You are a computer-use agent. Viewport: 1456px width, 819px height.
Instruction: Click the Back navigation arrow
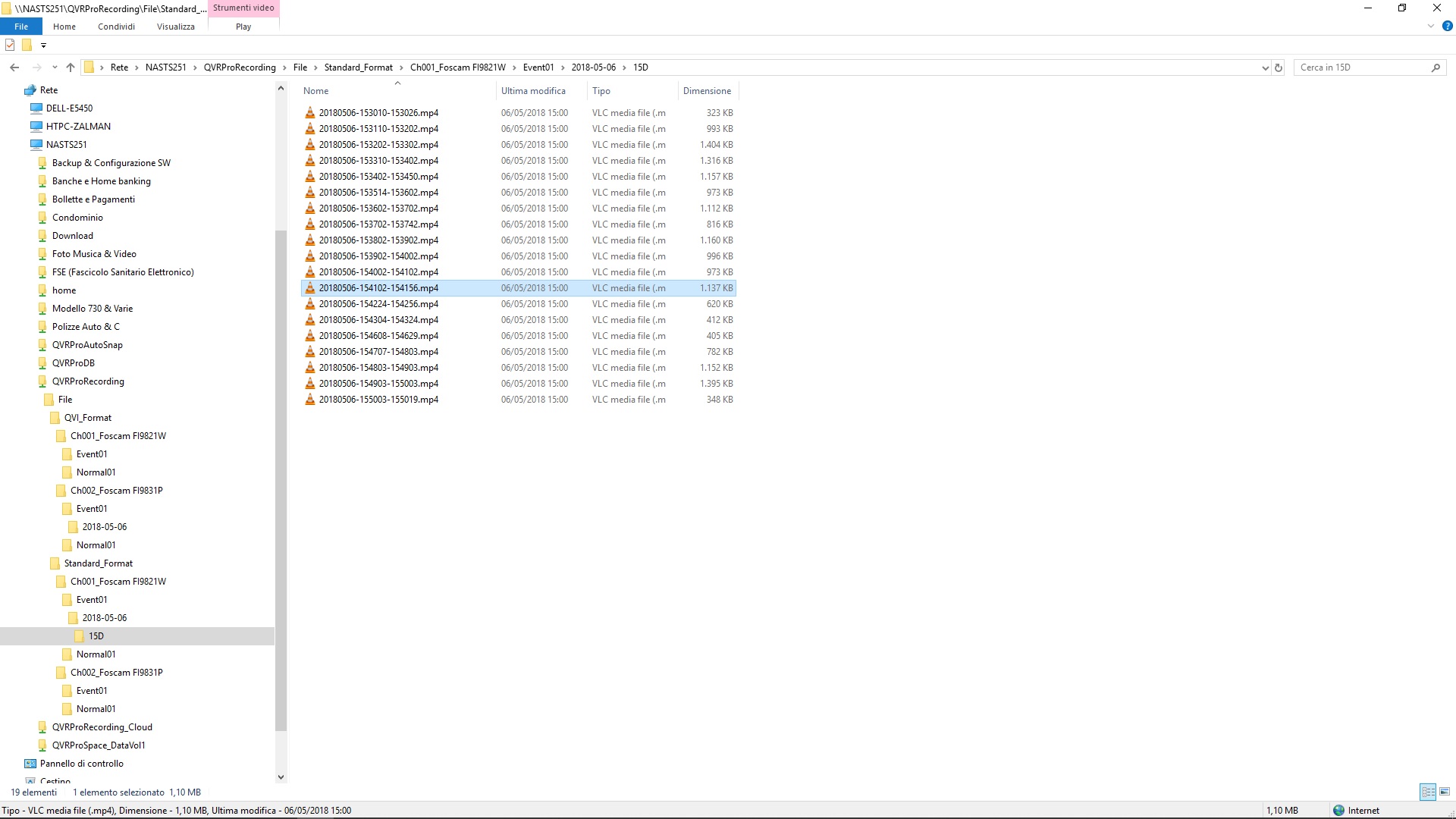click(14, 67)
